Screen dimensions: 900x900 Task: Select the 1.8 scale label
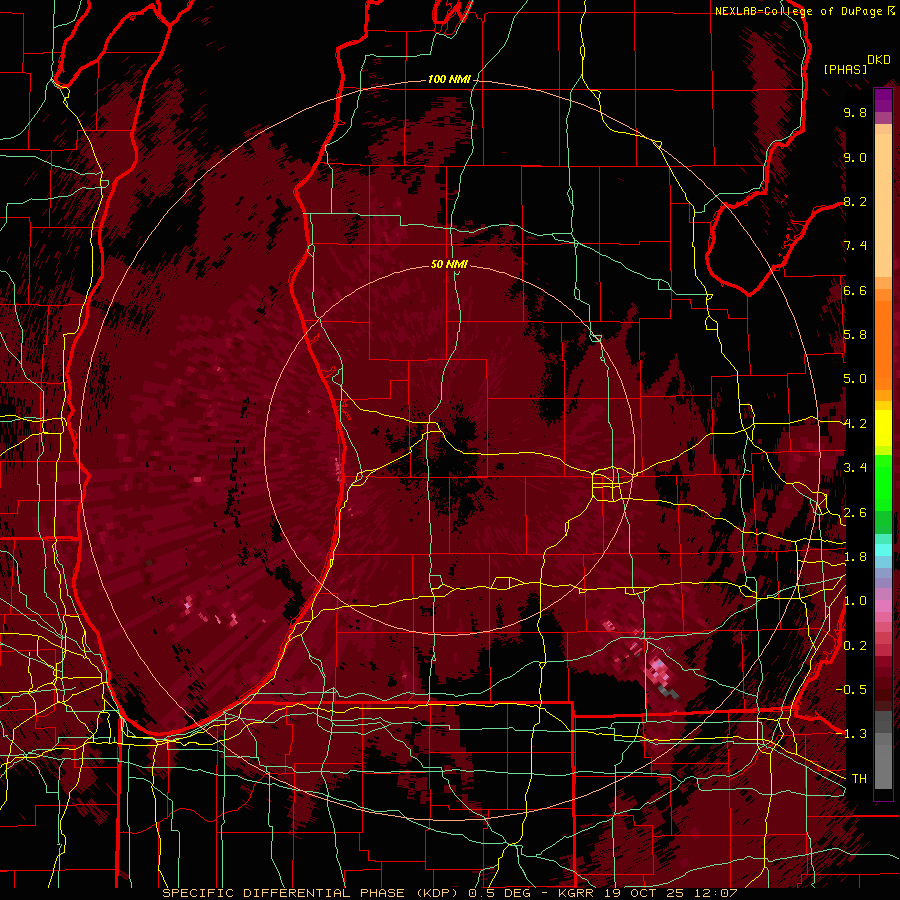(x=855, y=557)
